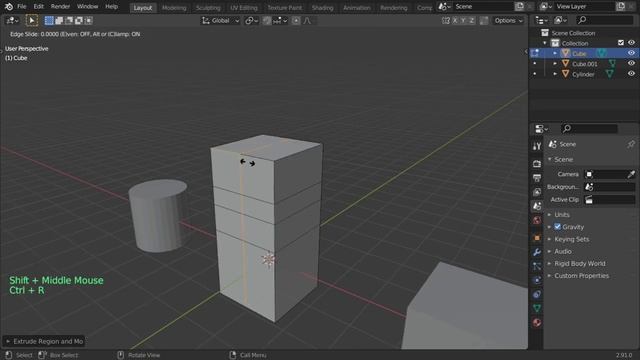
Task: Expand the Cylinder item in outliner
Action: [555, 74]
